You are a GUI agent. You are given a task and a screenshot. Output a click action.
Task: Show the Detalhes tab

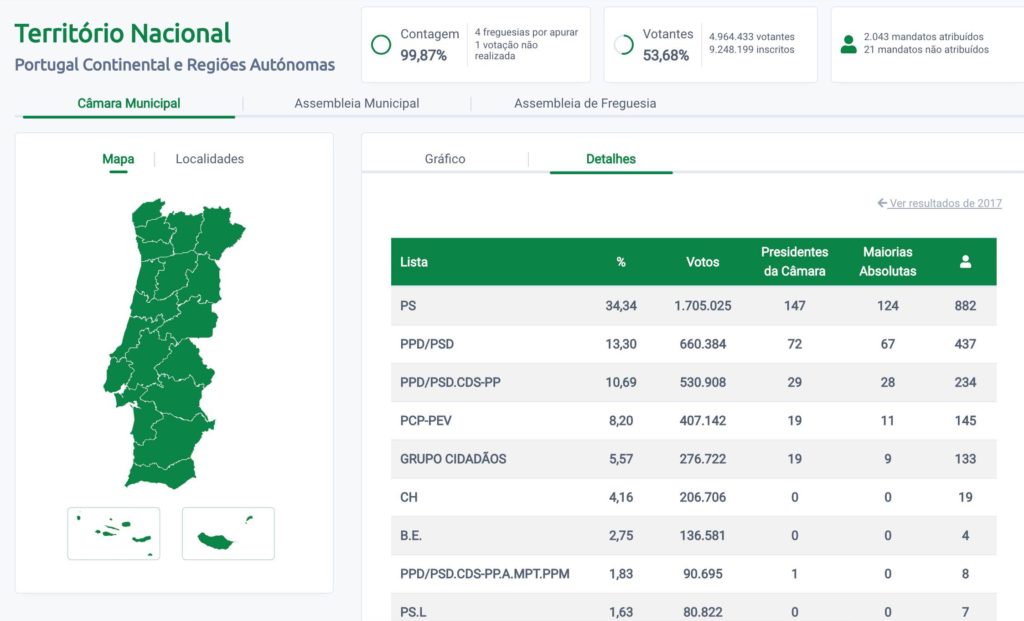(609, 158)
